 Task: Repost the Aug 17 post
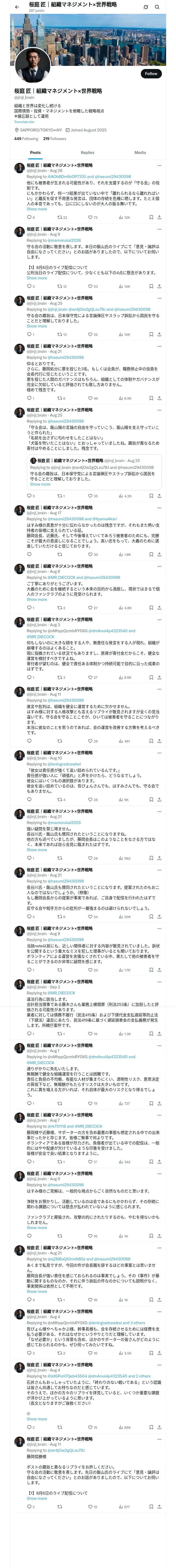point(60,555)
